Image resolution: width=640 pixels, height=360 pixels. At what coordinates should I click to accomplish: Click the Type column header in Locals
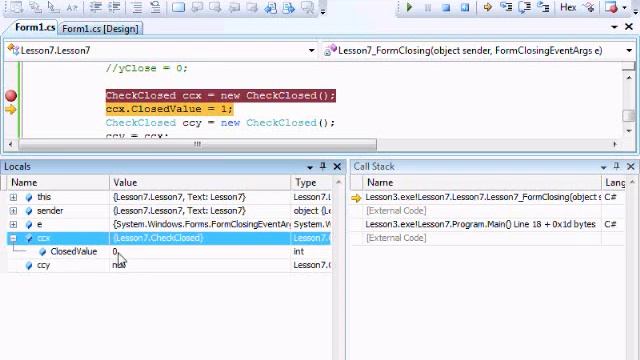[311, 182]
